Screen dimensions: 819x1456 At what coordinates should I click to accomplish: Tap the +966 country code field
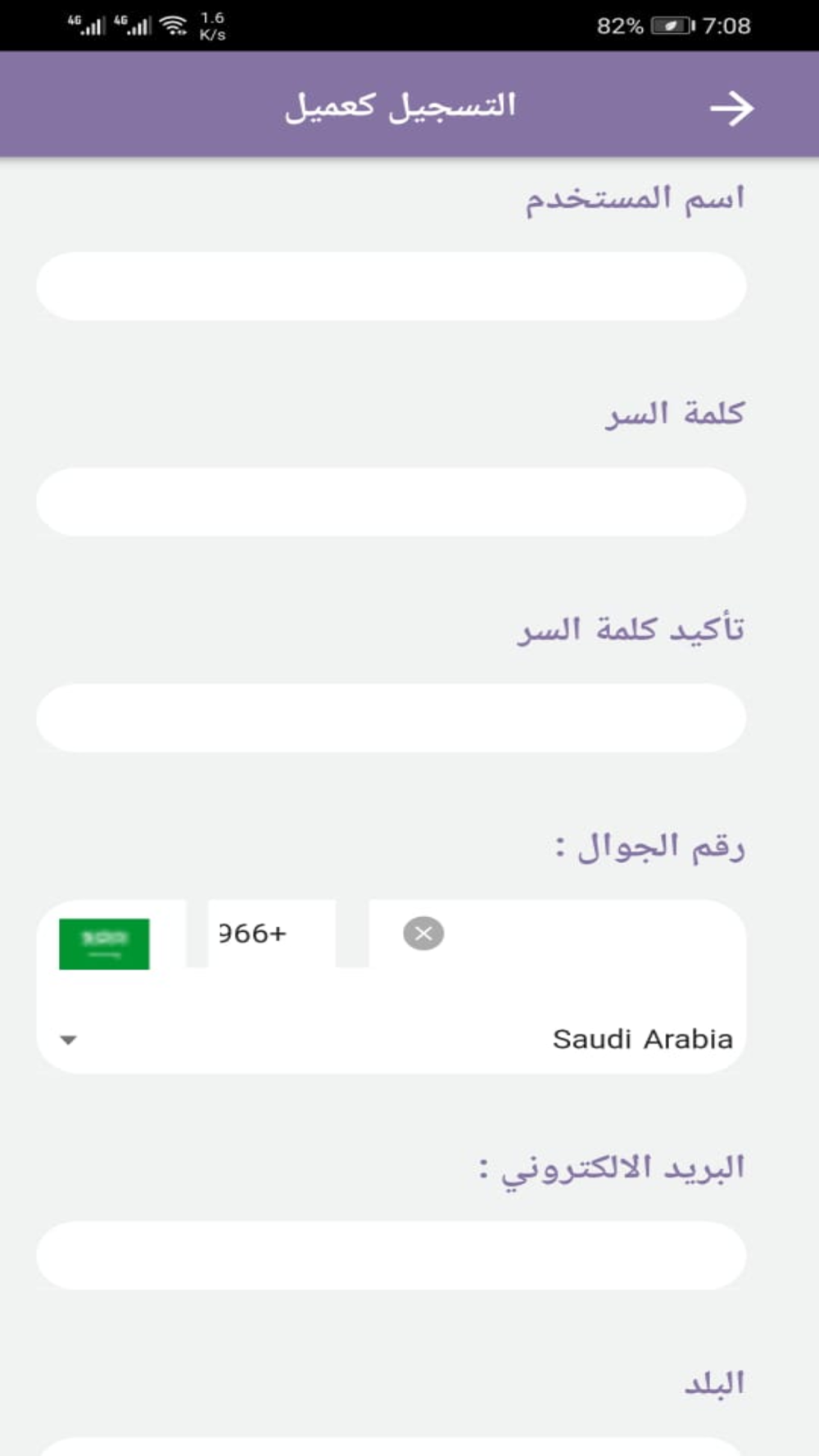[271, 934]
